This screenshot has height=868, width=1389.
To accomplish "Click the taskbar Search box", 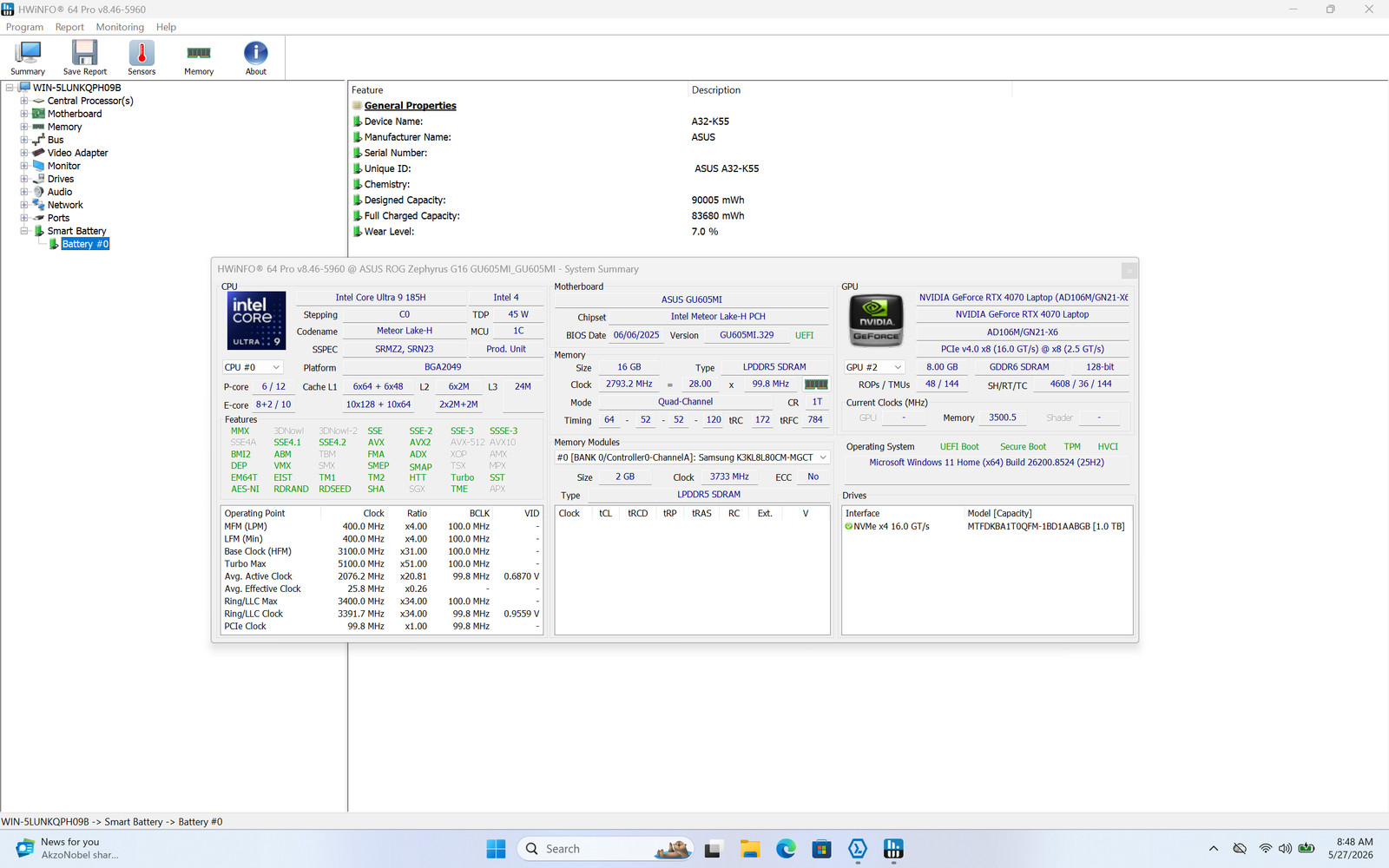I will click(x=606, y=849).
